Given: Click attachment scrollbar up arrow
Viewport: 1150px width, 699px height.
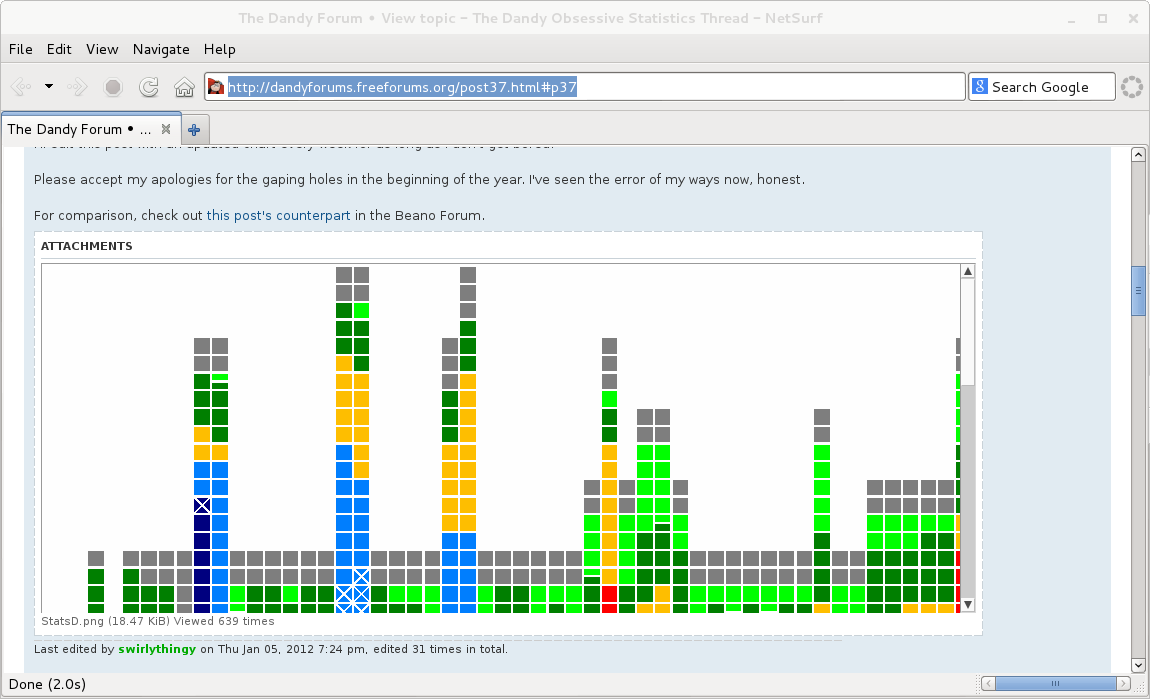Looking at the screenshot, I should click(968, 271).
